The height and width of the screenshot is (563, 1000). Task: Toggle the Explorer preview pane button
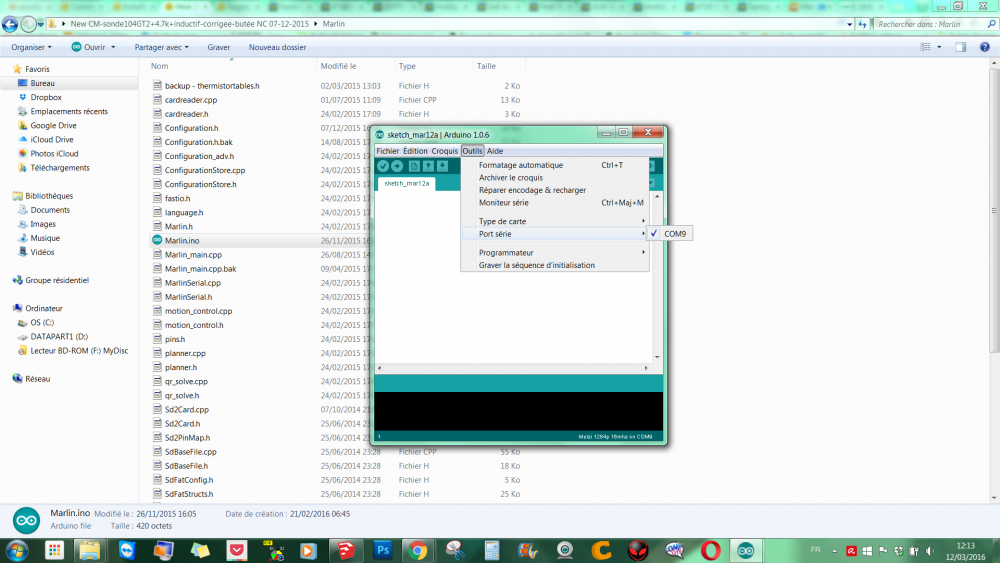coord(959,47)
